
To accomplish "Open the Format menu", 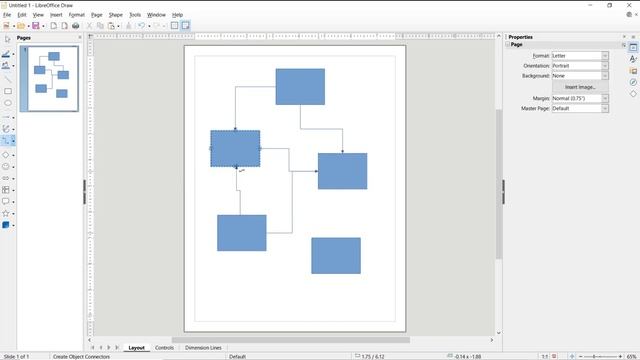I will [x=77, y=15].
